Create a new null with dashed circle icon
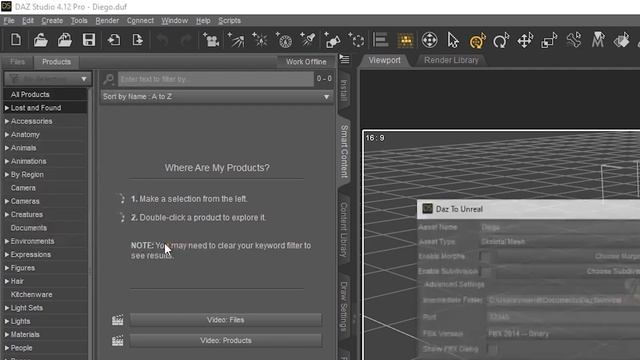 point(356,40)
